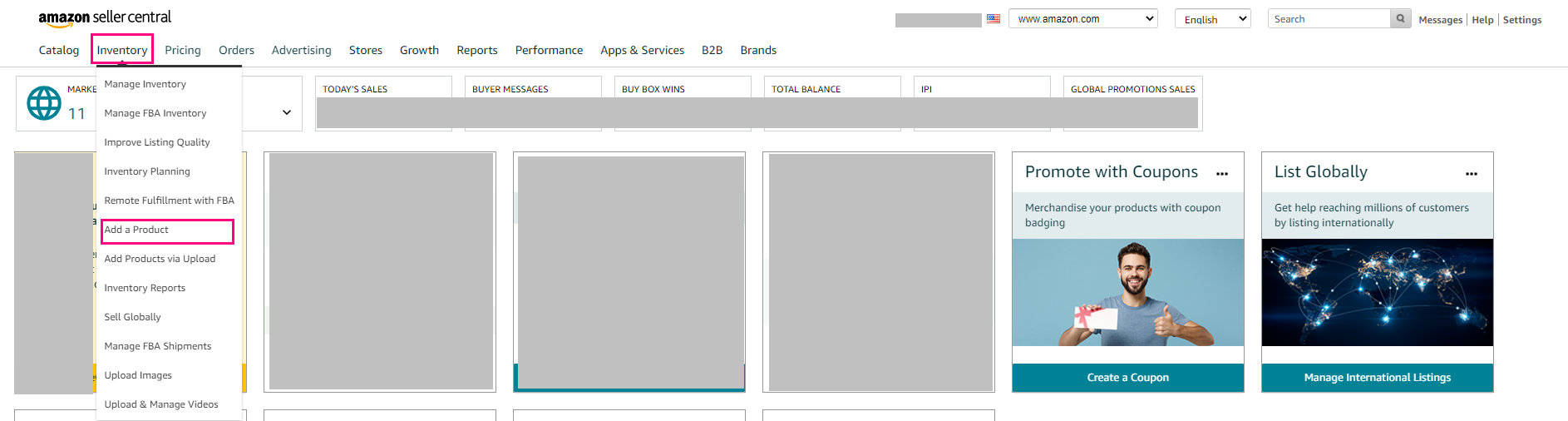Open the Inventory menu
Screen dimensions: 1568x421
(122, 50)
